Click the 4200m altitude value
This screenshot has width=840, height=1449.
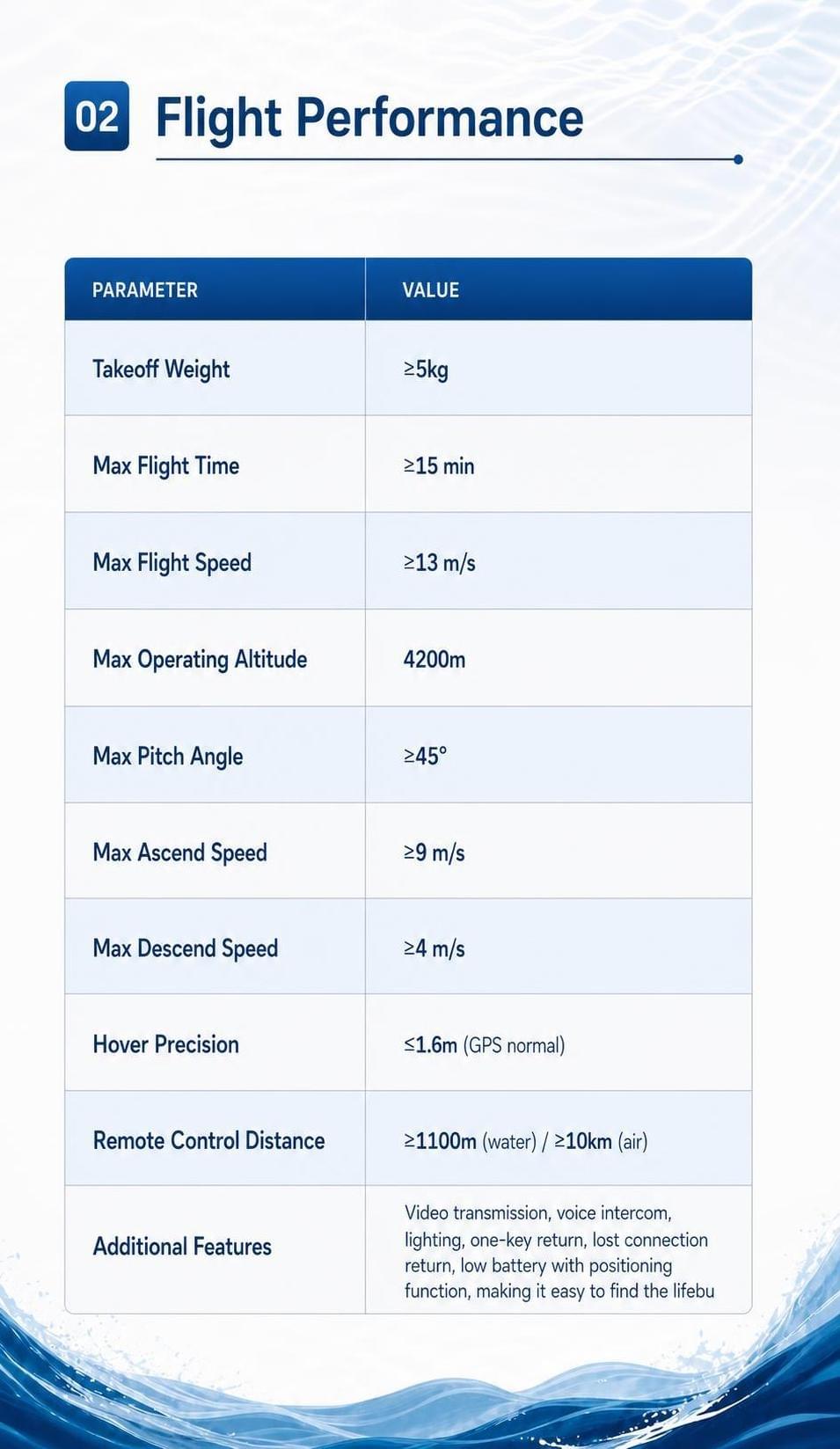[x=435, y=659]
